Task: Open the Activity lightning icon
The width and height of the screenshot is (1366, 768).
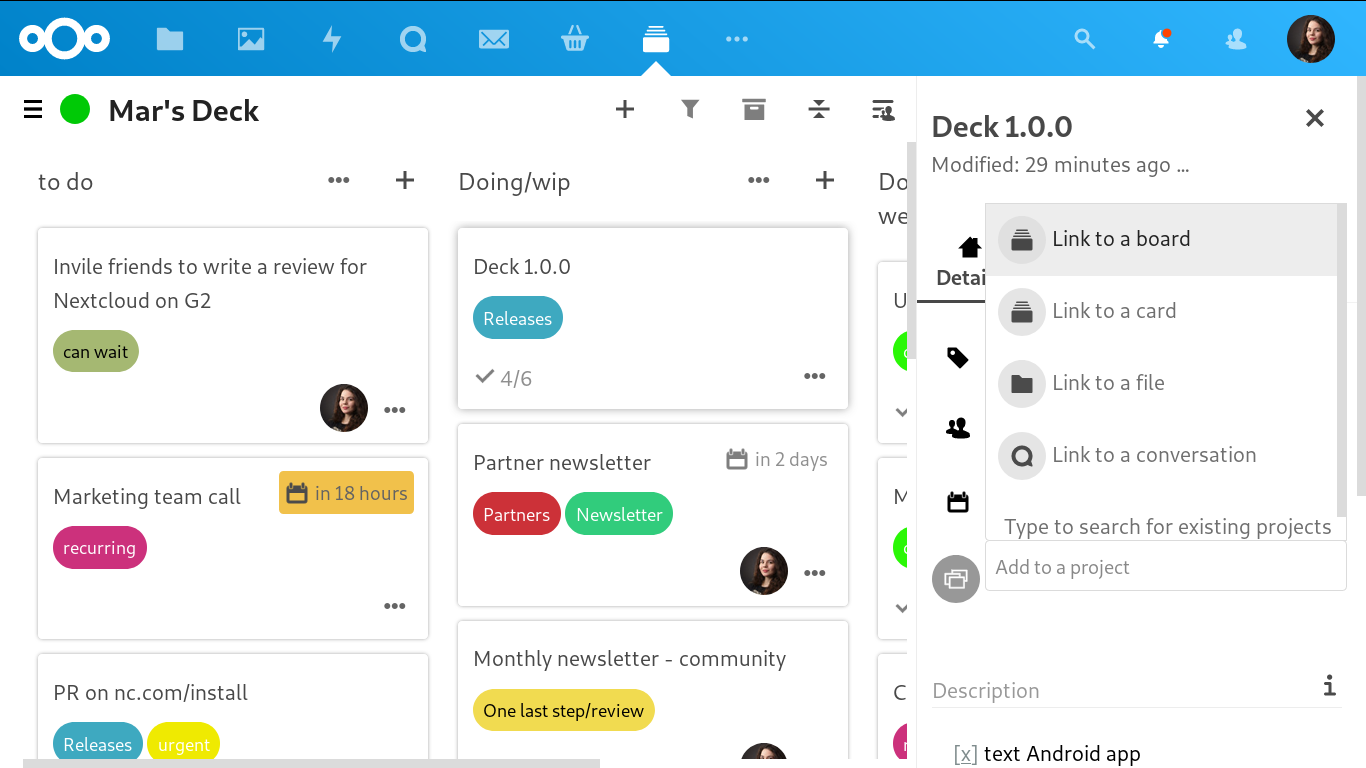Action: [x=332, y=39]
